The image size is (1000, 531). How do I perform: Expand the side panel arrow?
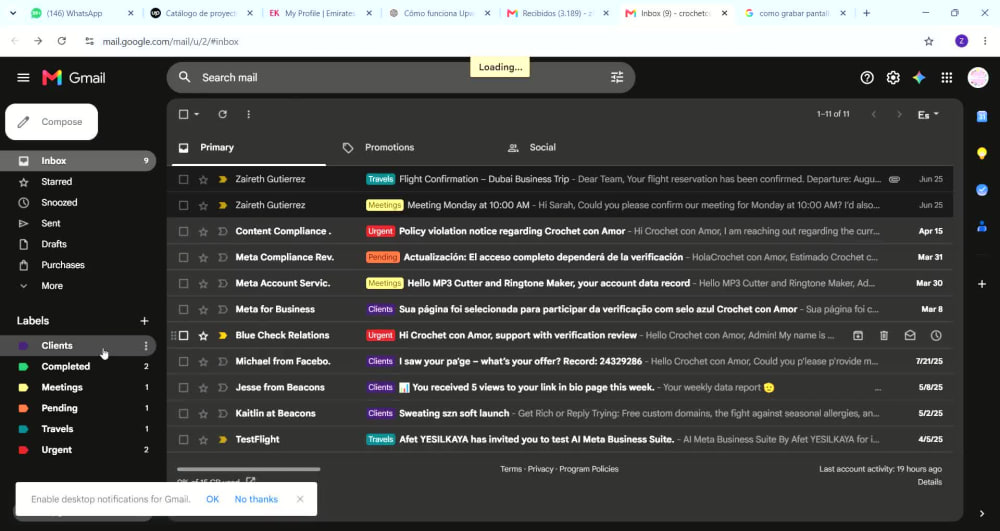(x=982, y=513)
